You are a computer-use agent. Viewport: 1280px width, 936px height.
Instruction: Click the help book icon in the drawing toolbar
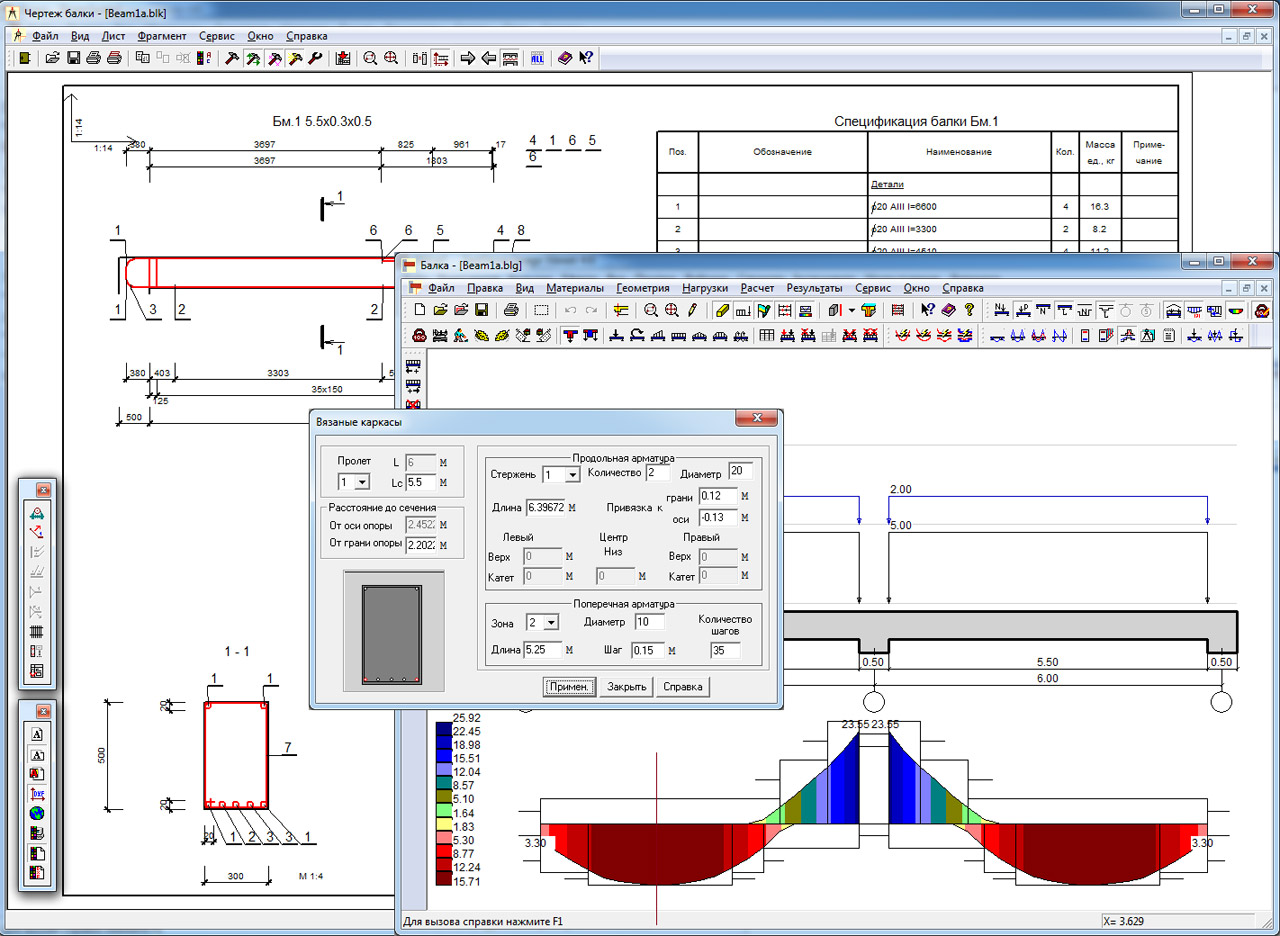click(565, 58)
